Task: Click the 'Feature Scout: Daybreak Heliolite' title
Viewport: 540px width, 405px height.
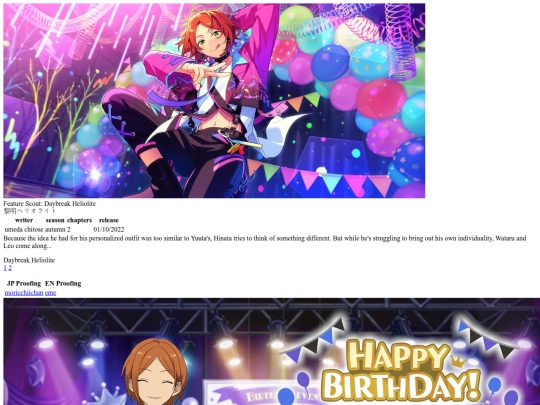Action: [50, 204]
